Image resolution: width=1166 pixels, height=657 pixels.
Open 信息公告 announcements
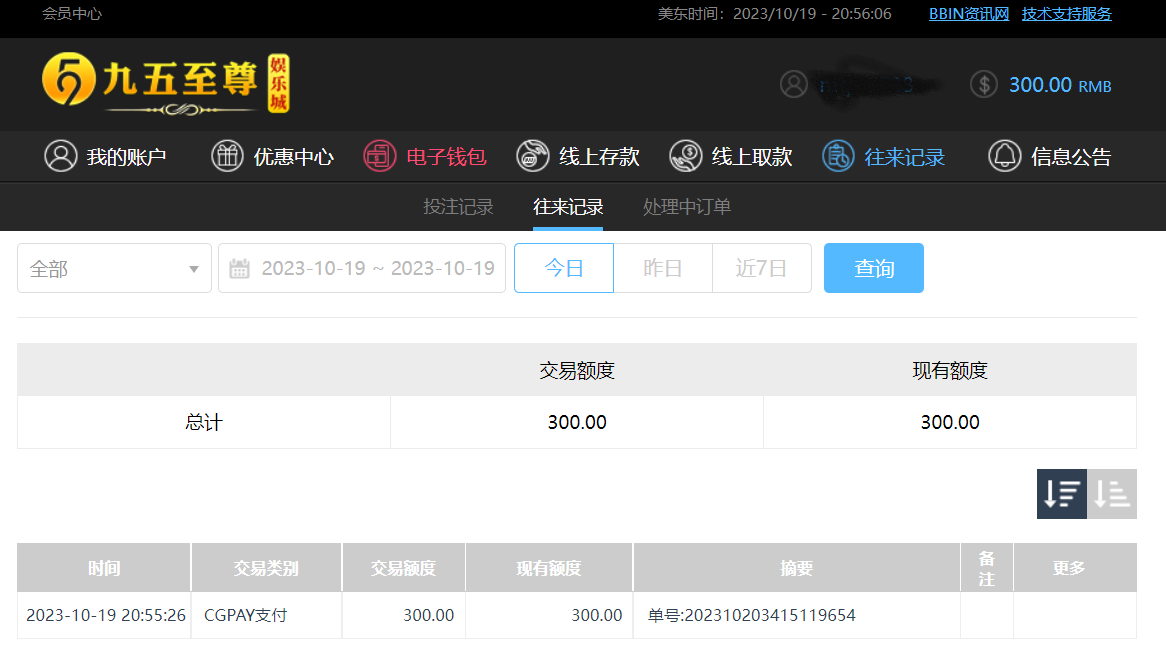(x=1049, y=156)
